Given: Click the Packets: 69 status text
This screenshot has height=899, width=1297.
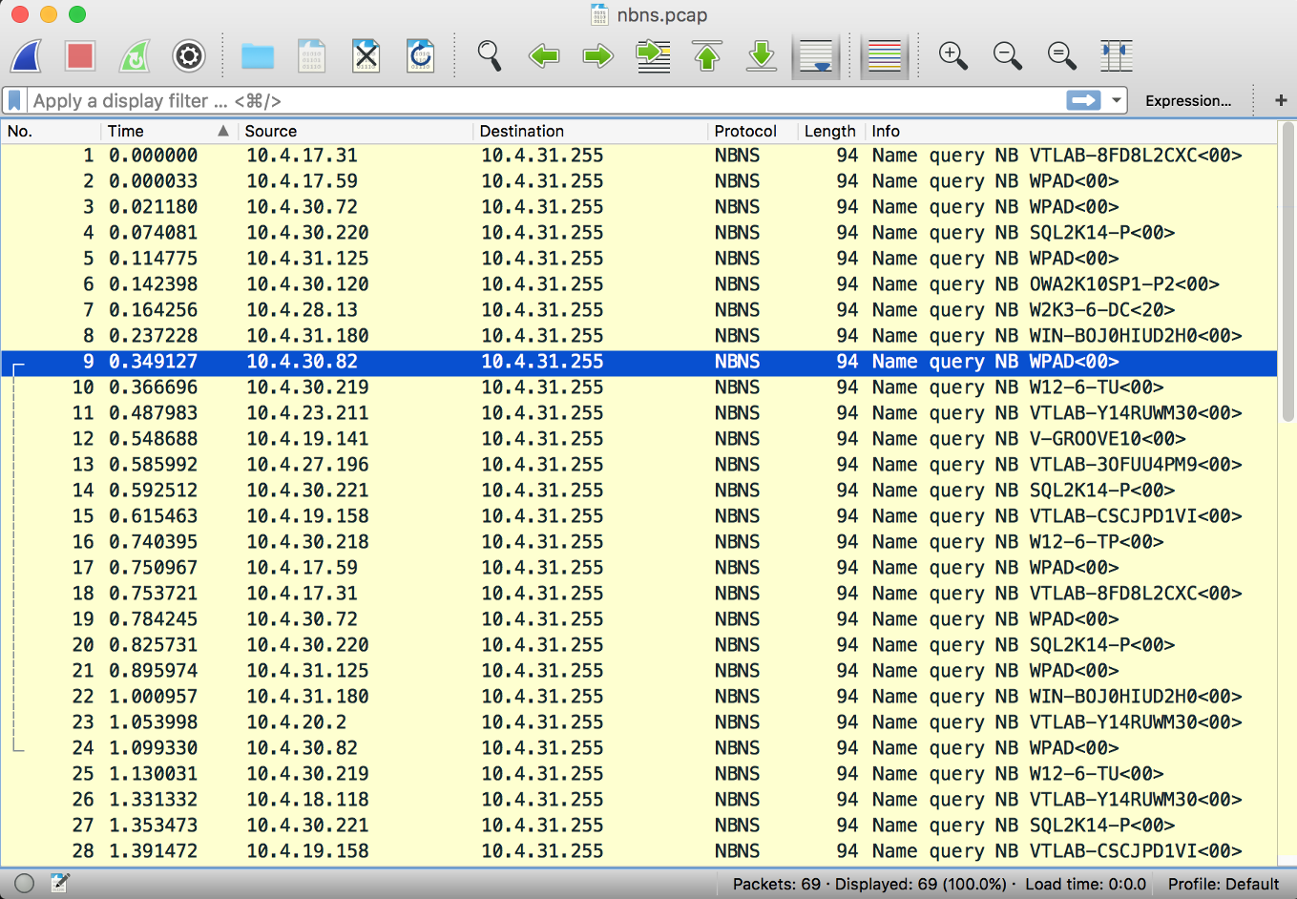Looking at the screenshot, I should click(779, 884).
